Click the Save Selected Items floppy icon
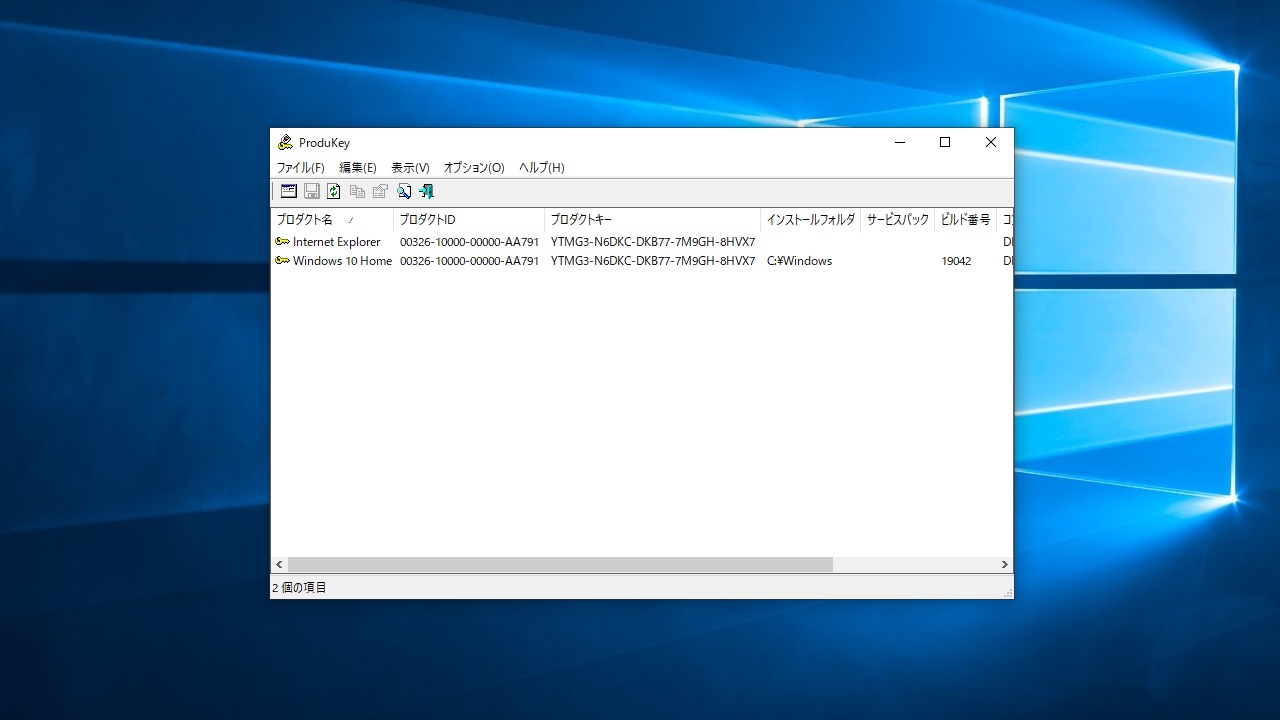Screen dimensions: 1280x720 point(312,191)
